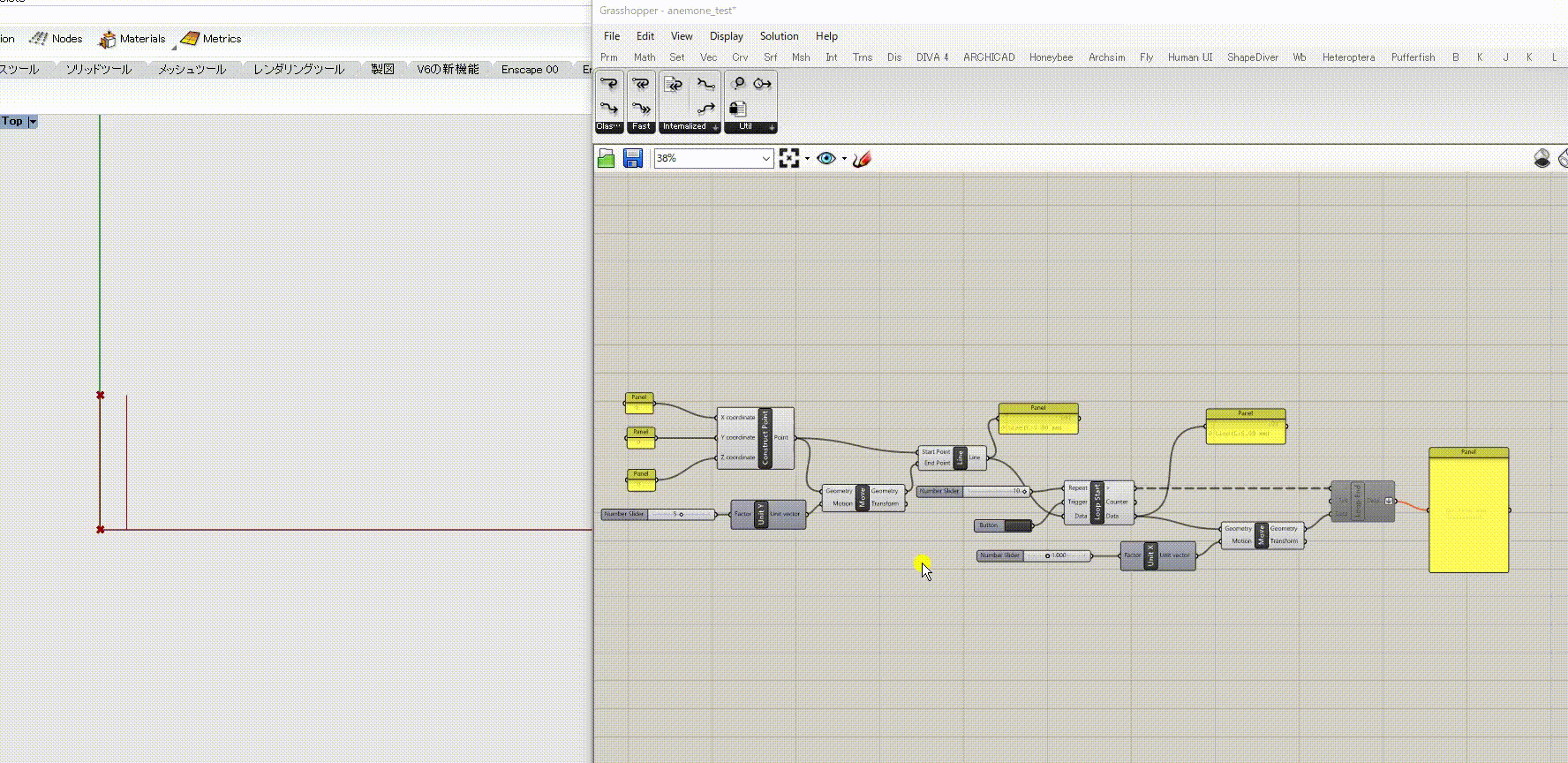Open the Help menu

pos(826,36)
